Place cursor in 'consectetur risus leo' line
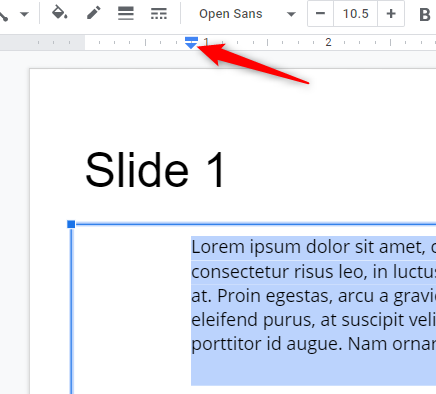The height and width of the screenshot is (394, 436). click(x=313, y=272)
